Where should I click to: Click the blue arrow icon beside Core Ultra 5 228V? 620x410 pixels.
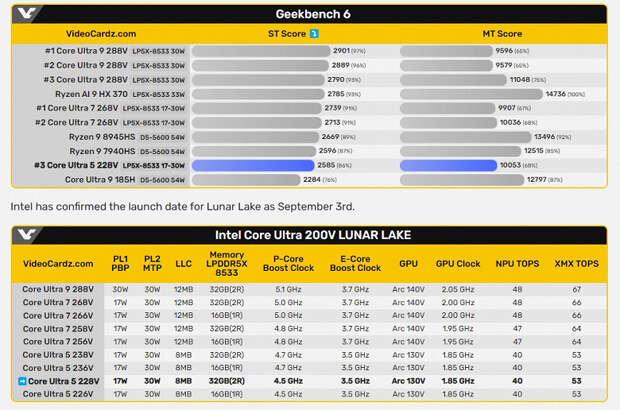22,381
